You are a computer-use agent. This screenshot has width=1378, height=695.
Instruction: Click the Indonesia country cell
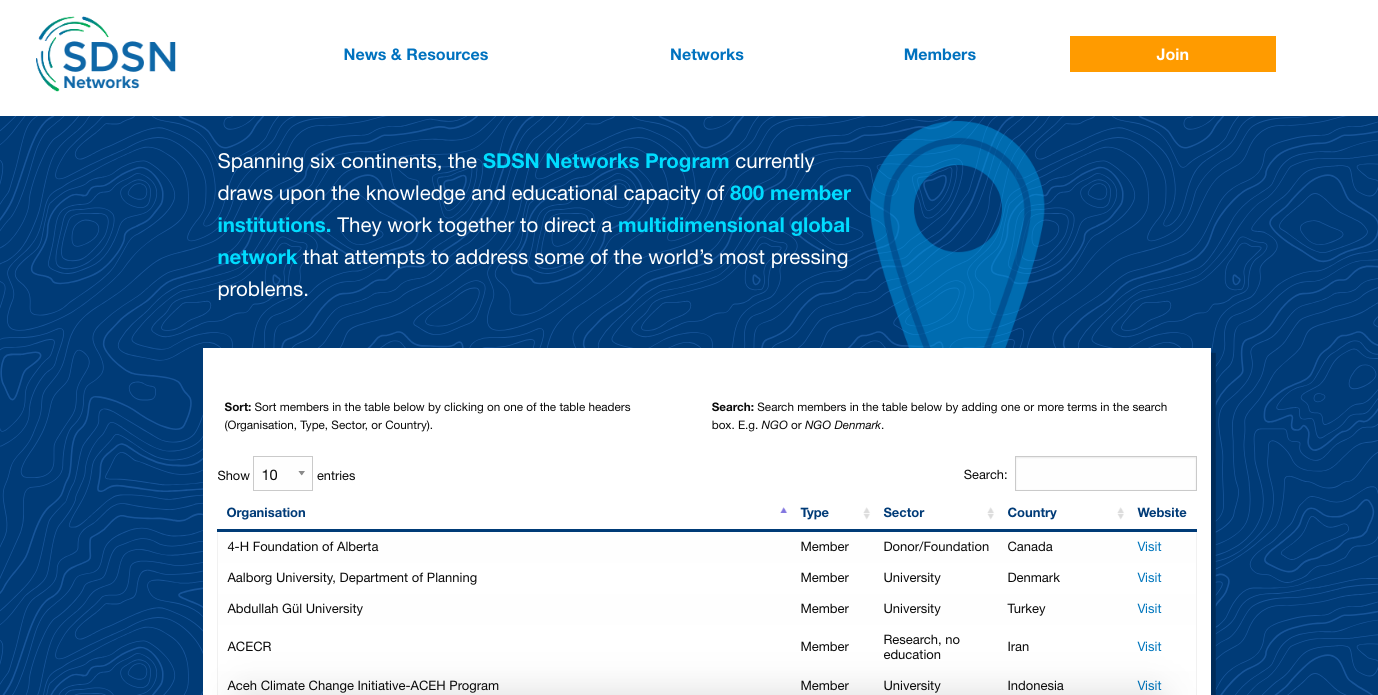[x=1035, y=686]
